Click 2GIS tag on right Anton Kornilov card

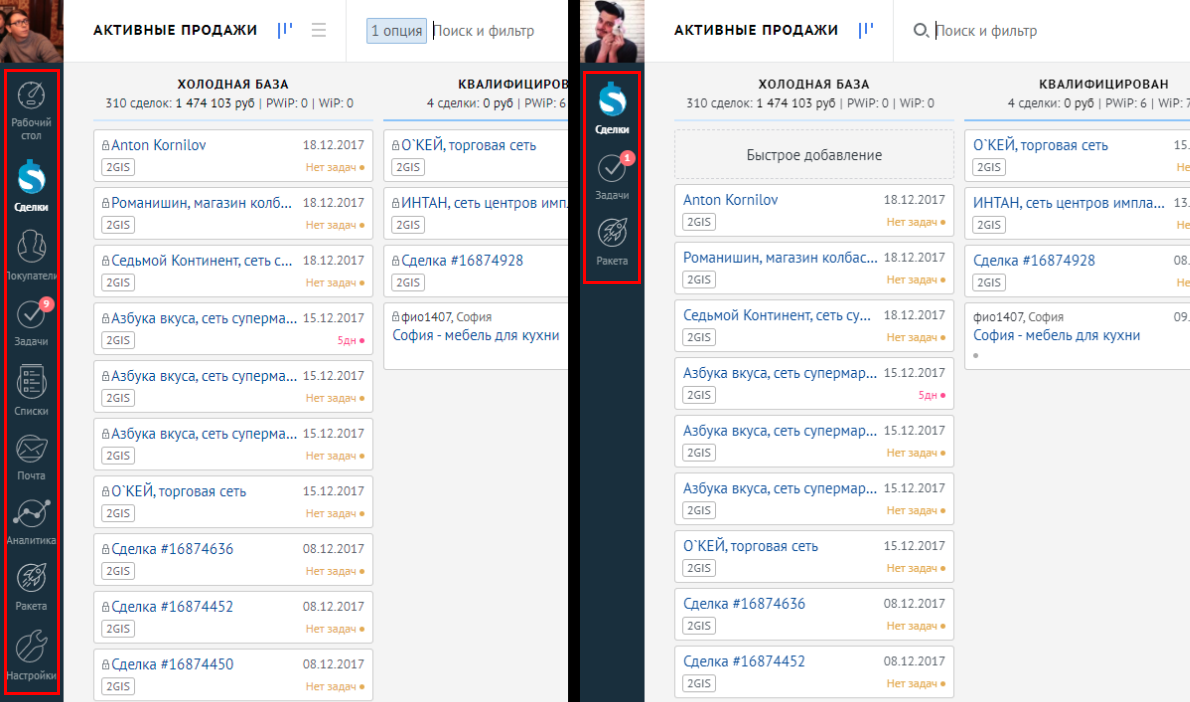[699, 222]
